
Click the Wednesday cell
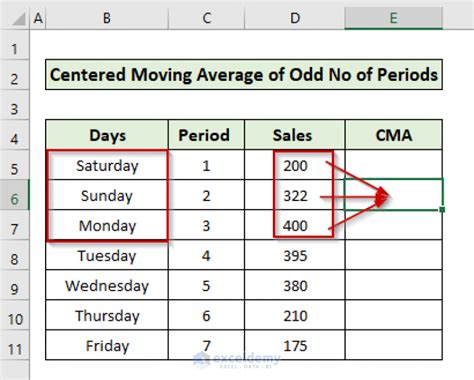pos(107,285)
